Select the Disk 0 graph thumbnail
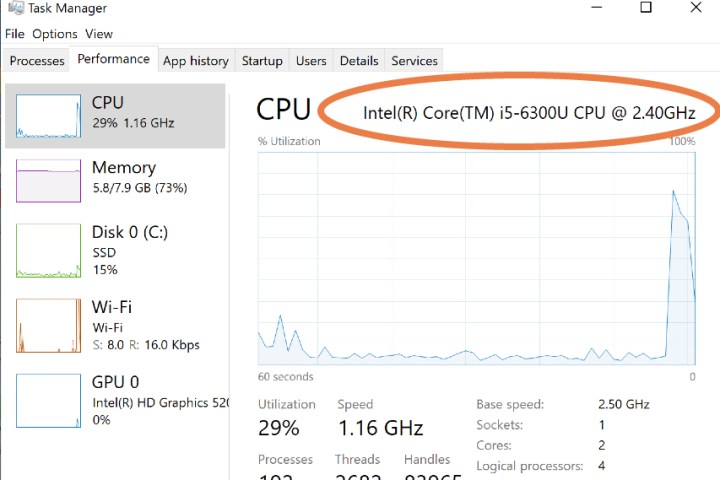The height and width of the screenshot is (480, 720). pyautogui.click(x=48, y=251)
